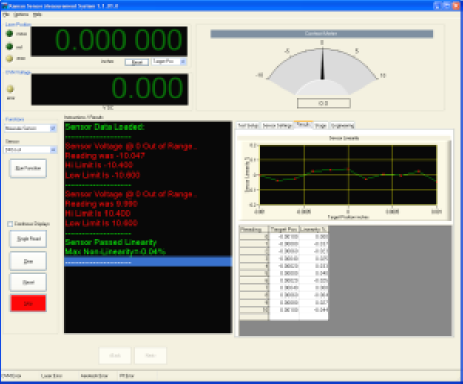Viewport: 463px width, 384px height.
Task: Click the red Stop button
Action: [x=28, y=303]
